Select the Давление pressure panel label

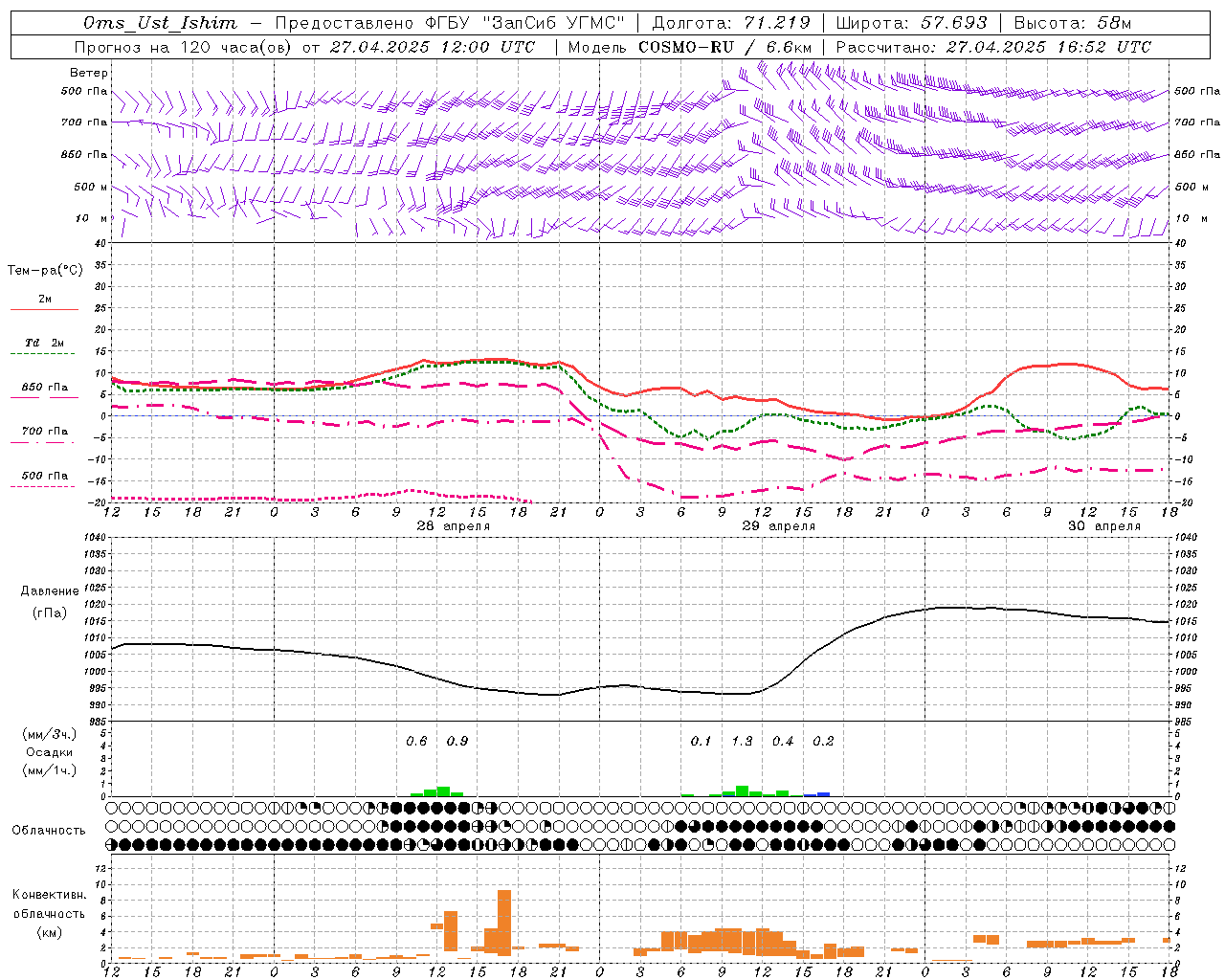(51, 591)
